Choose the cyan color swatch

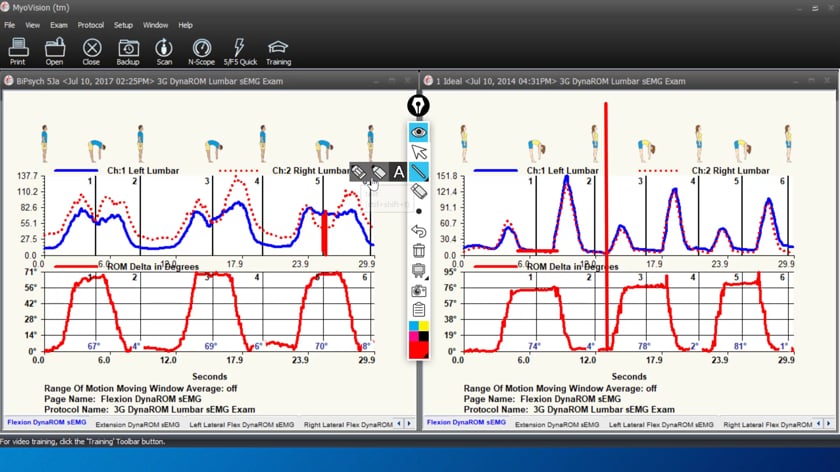(414, 326)
